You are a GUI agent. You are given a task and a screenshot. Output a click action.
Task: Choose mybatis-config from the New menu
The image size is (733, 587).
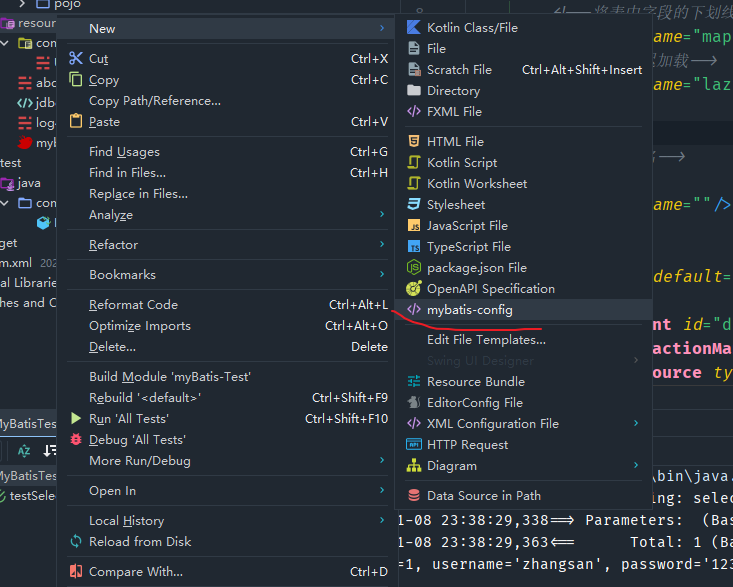click(x=469, y=310)
